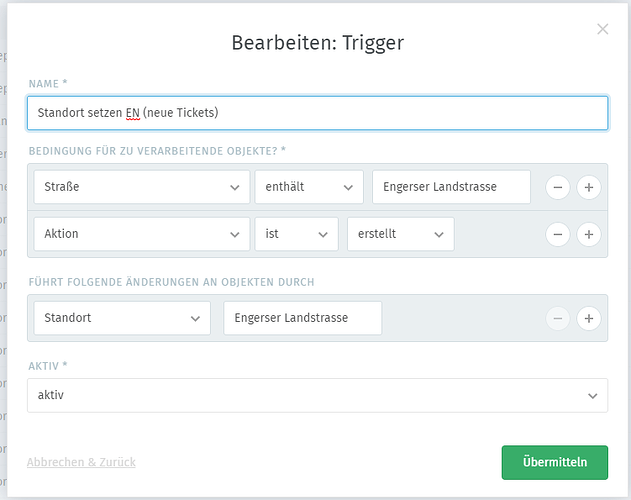The height and width of the screenshot is (500, 631).
Task: Click the trigger Name input field
Action: coord(318,113)
